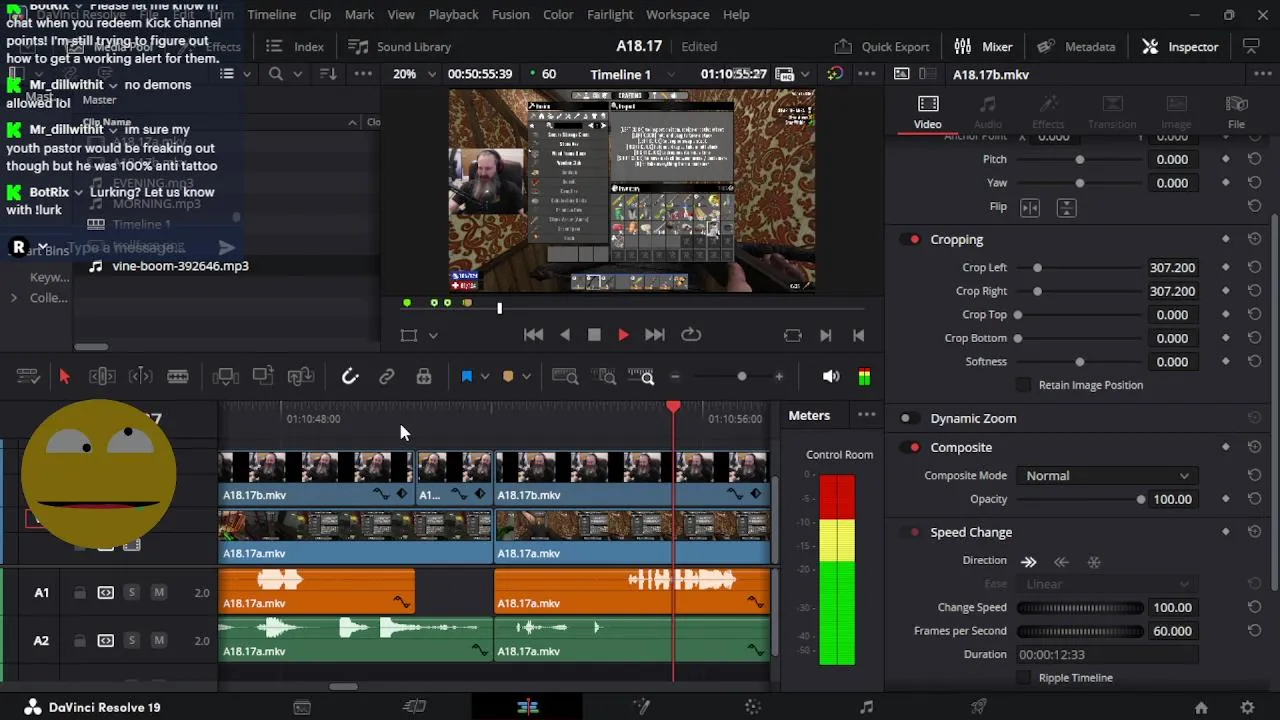This screenshot has width=1280, height=720.
Task: Toggle Position Lock padlock
Action: click(424, 377)
